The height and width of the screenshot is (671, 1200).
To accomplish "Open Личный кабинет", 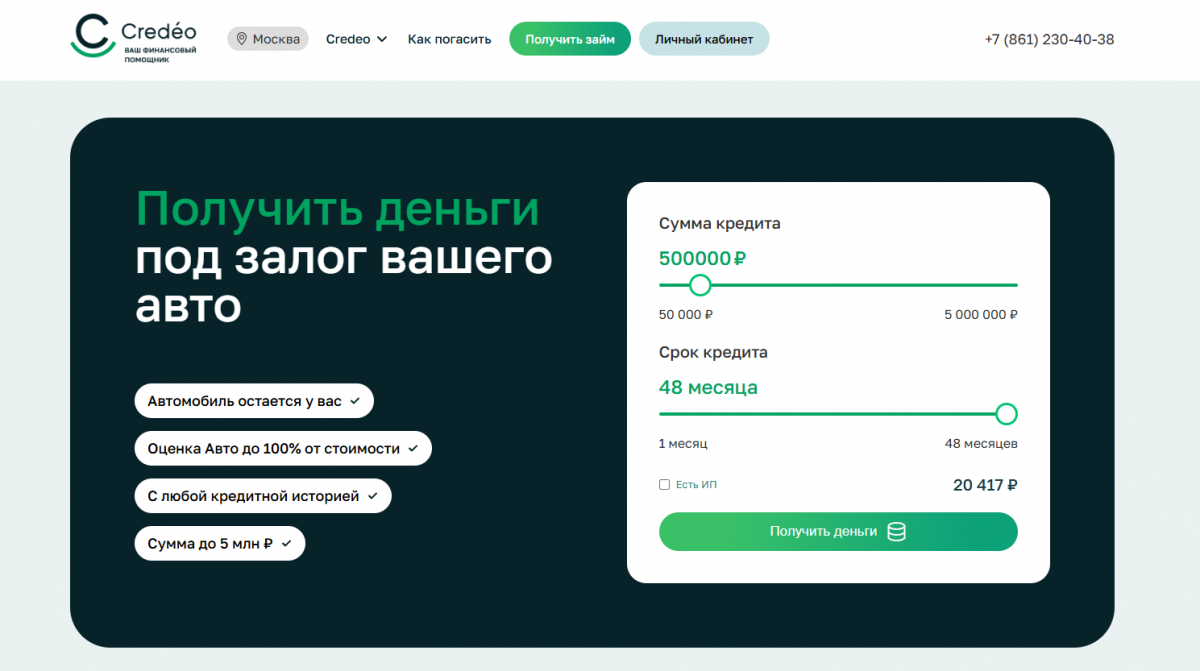I will [x=704, y=40].
